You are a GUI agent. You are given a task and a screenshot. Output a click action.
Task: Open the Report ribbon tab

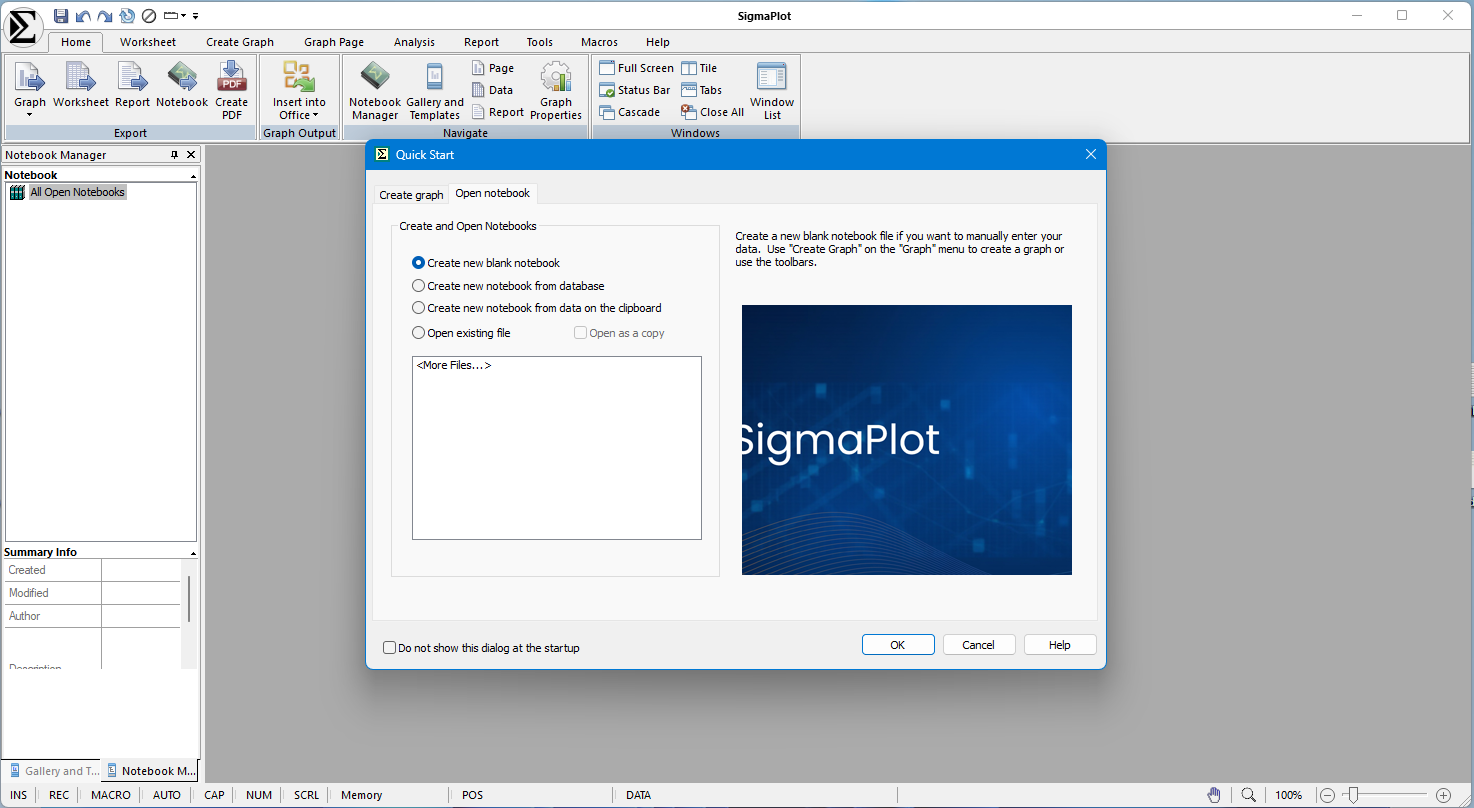(x=481, y=42)
